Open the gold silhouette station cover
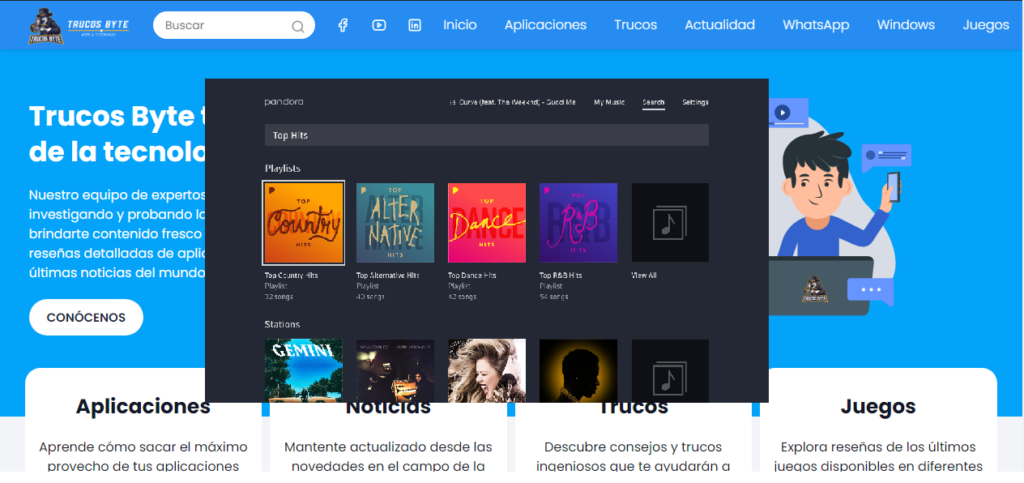Screen dimensions: 1024x483 point(578,370)
